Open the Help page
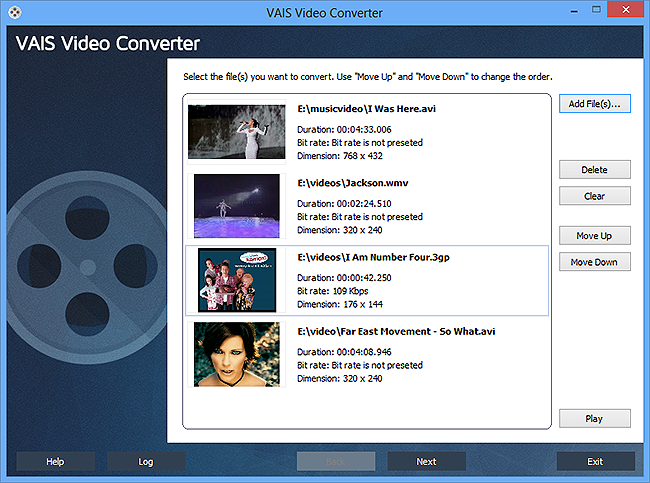This screenshot has height=483, width=650. (x=55, y=461)
